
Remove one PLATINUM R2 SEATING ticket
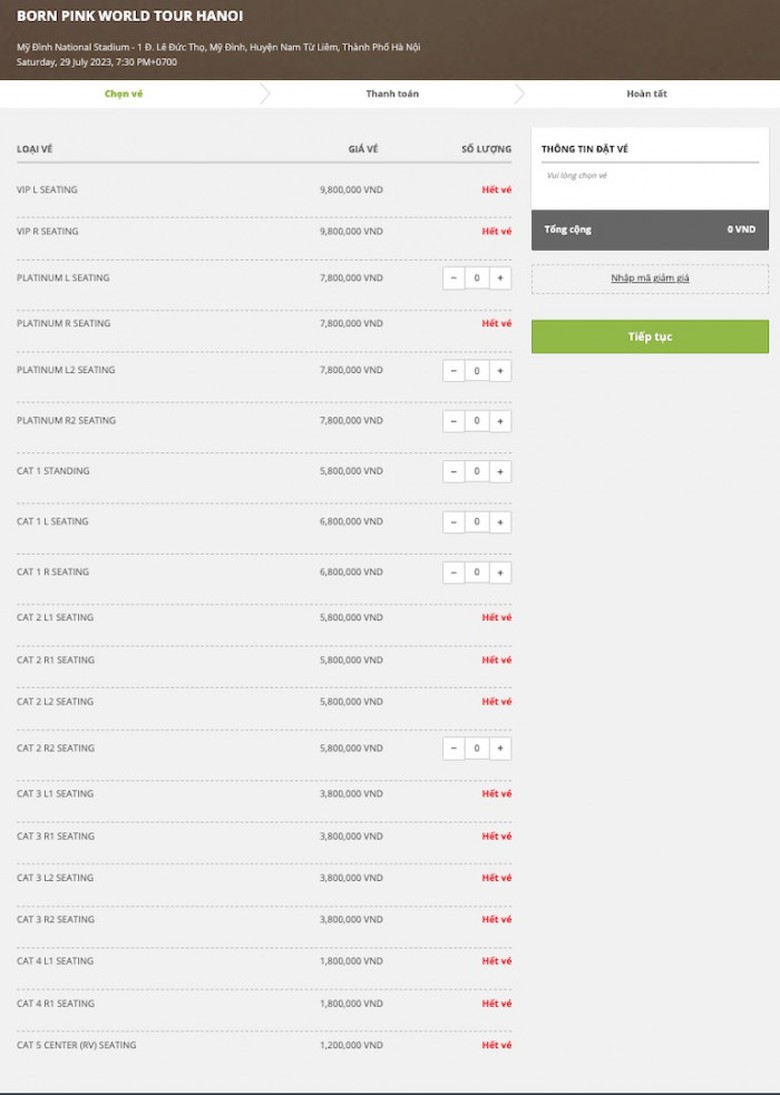click(x=453, y=421)
